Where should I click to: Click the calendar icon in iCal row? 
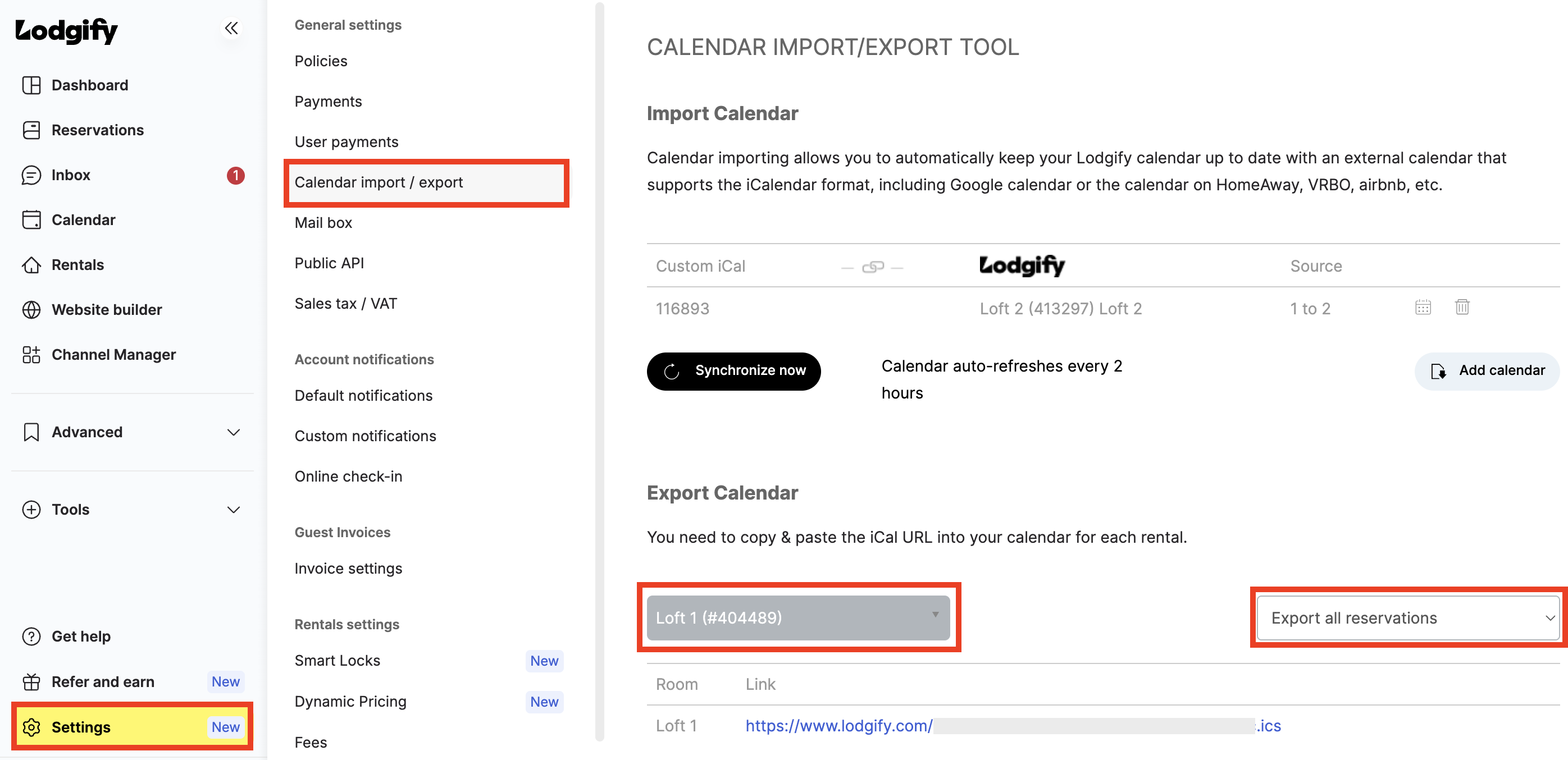coord(1423,307)
